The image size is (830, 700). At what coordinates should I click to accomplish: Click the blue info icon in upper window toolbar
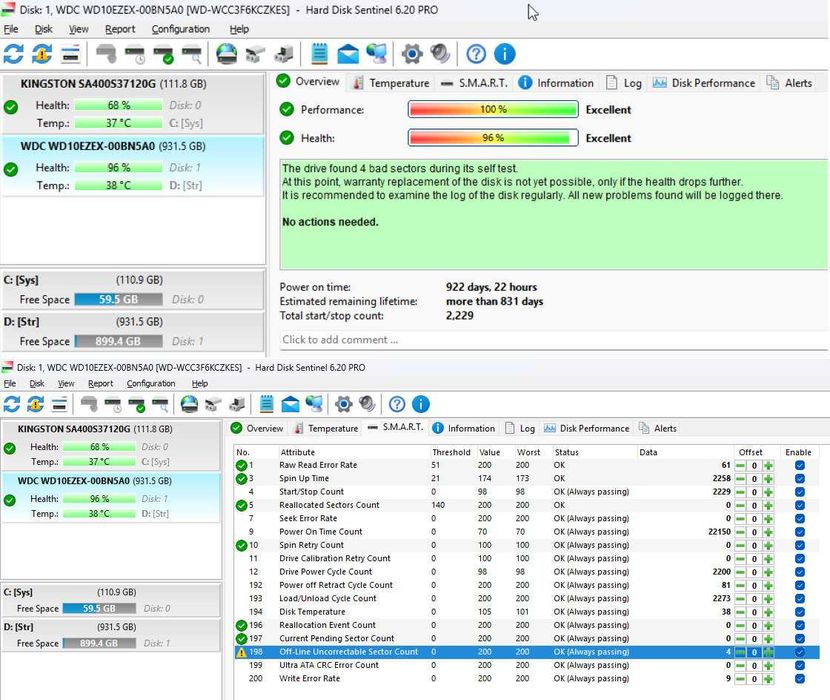[x=504, y=53]
